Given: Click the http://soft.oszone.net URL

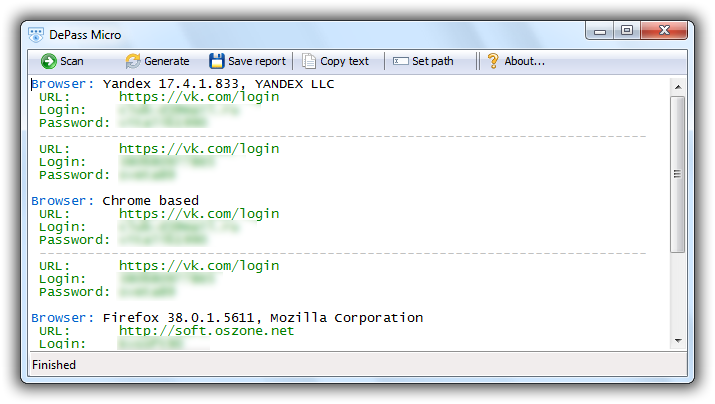Looking at the screenshot, I should [206, 331].
